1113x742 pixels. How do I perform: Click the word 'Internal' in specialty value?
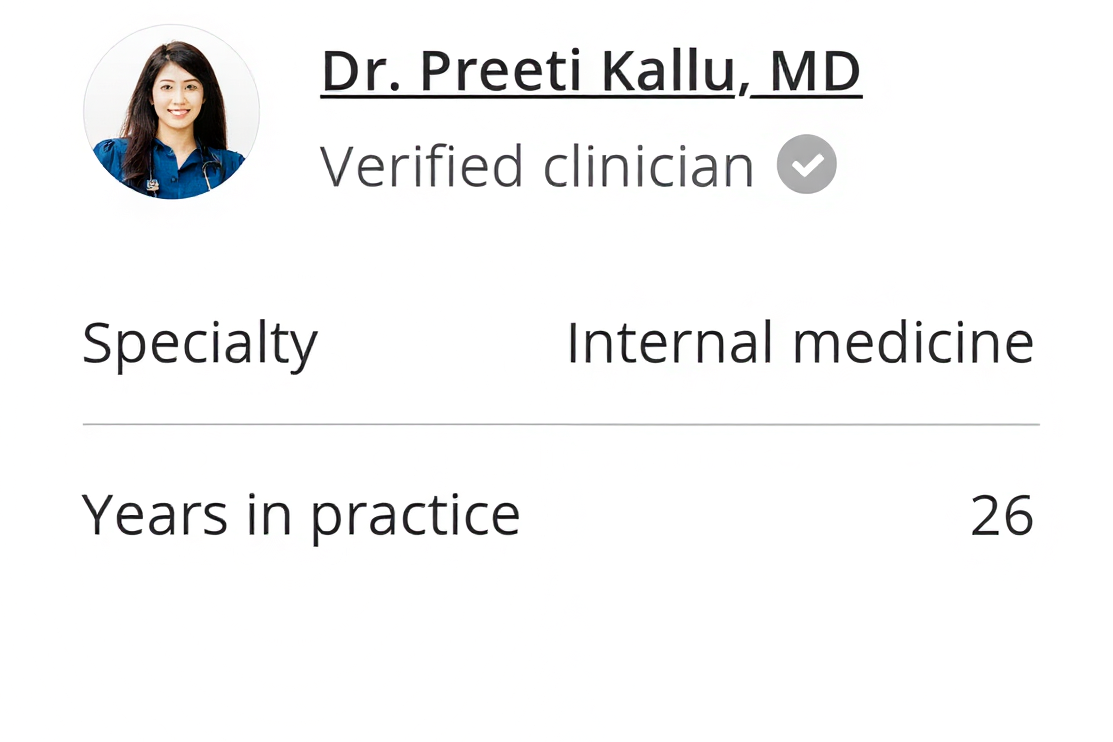(x=670, y=343)
